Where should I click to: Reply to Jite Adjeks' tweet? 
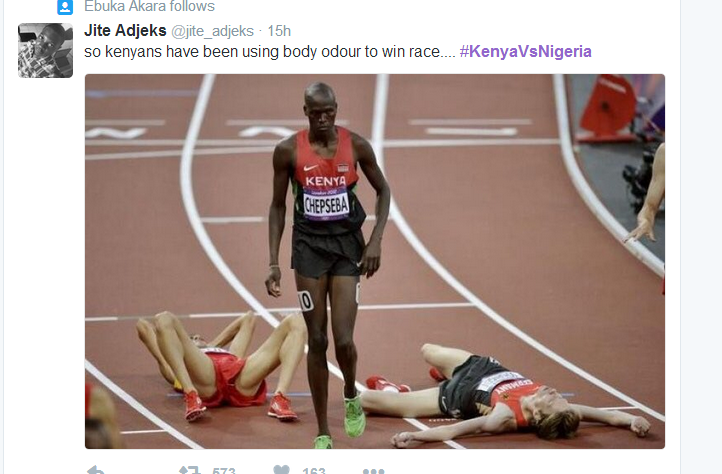tap(95, 469)
